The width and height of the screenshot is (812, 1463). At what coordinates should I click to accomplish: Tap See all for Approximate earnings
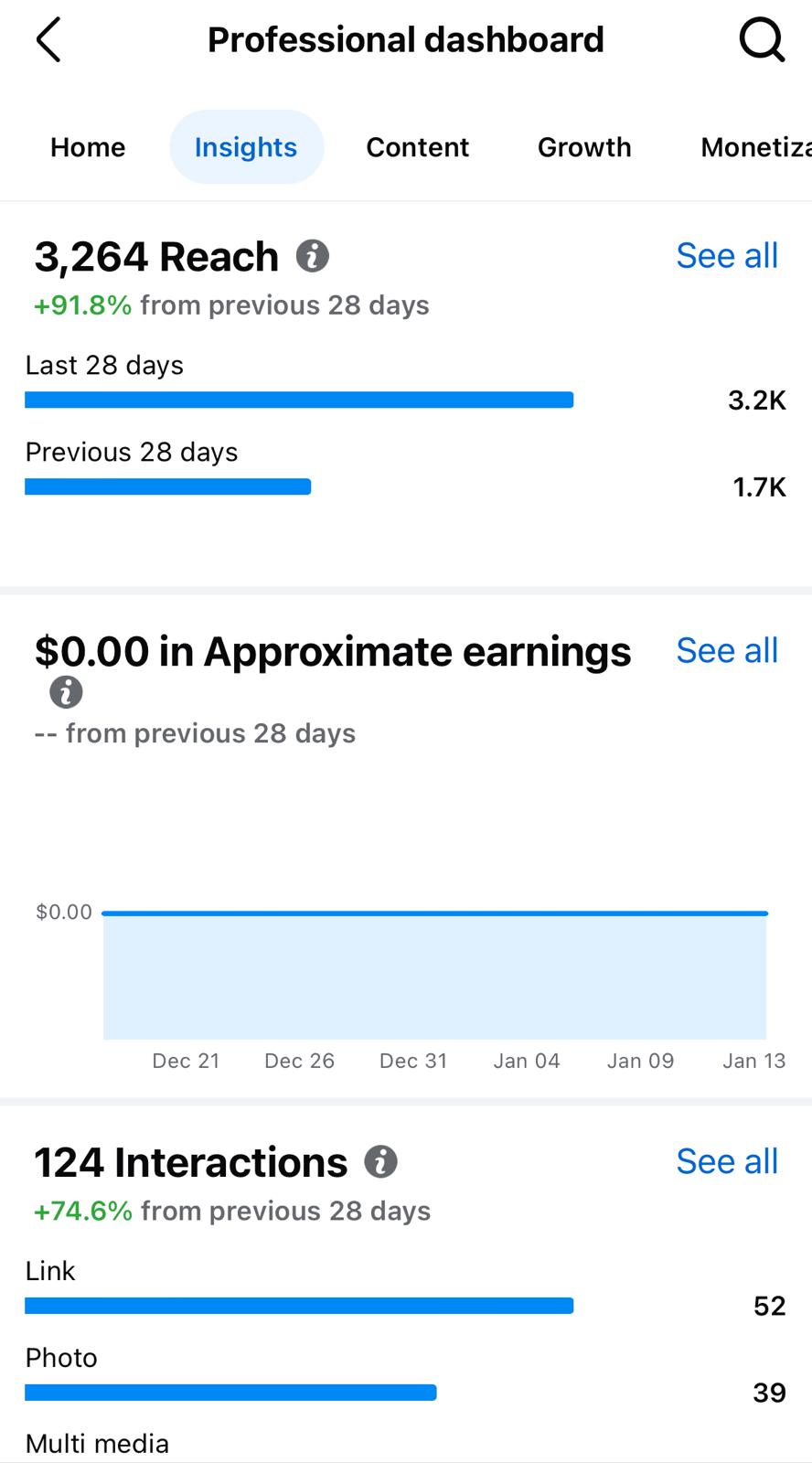(x=727, y=651)
